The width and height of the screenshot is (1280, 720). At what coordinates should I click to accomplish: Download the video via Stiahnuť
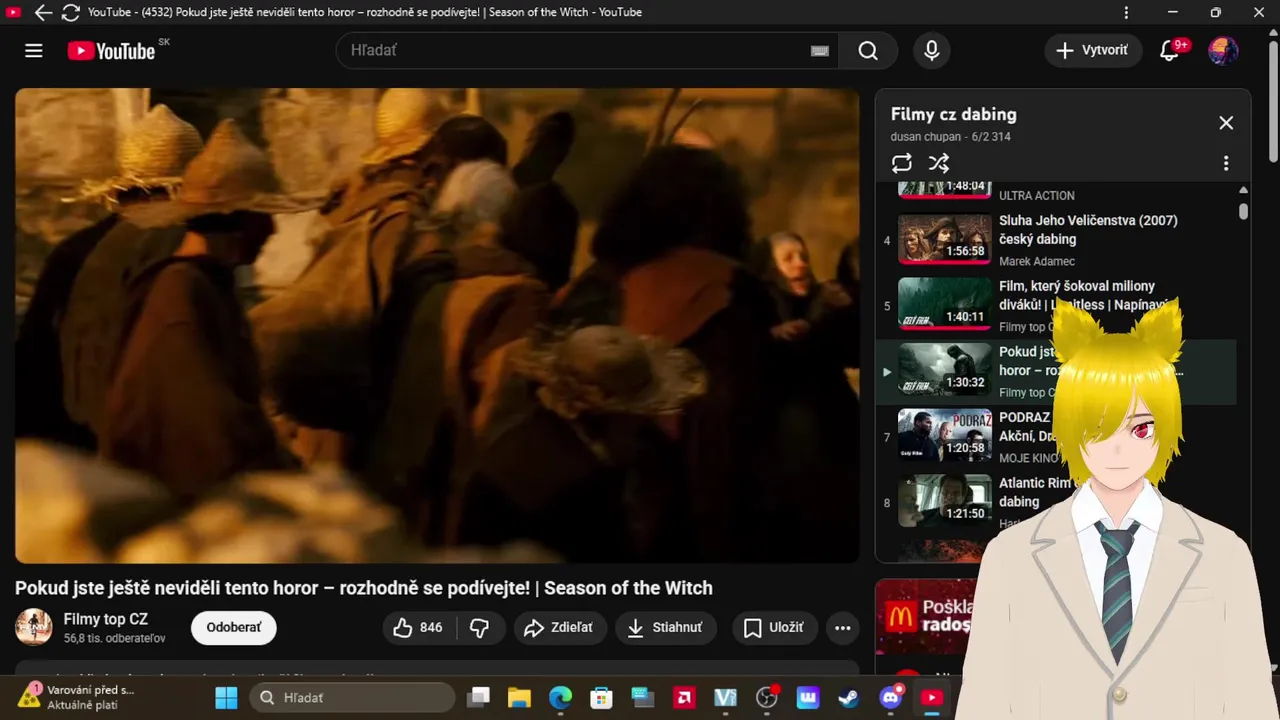pyautogui.click(x=666, y=628)
